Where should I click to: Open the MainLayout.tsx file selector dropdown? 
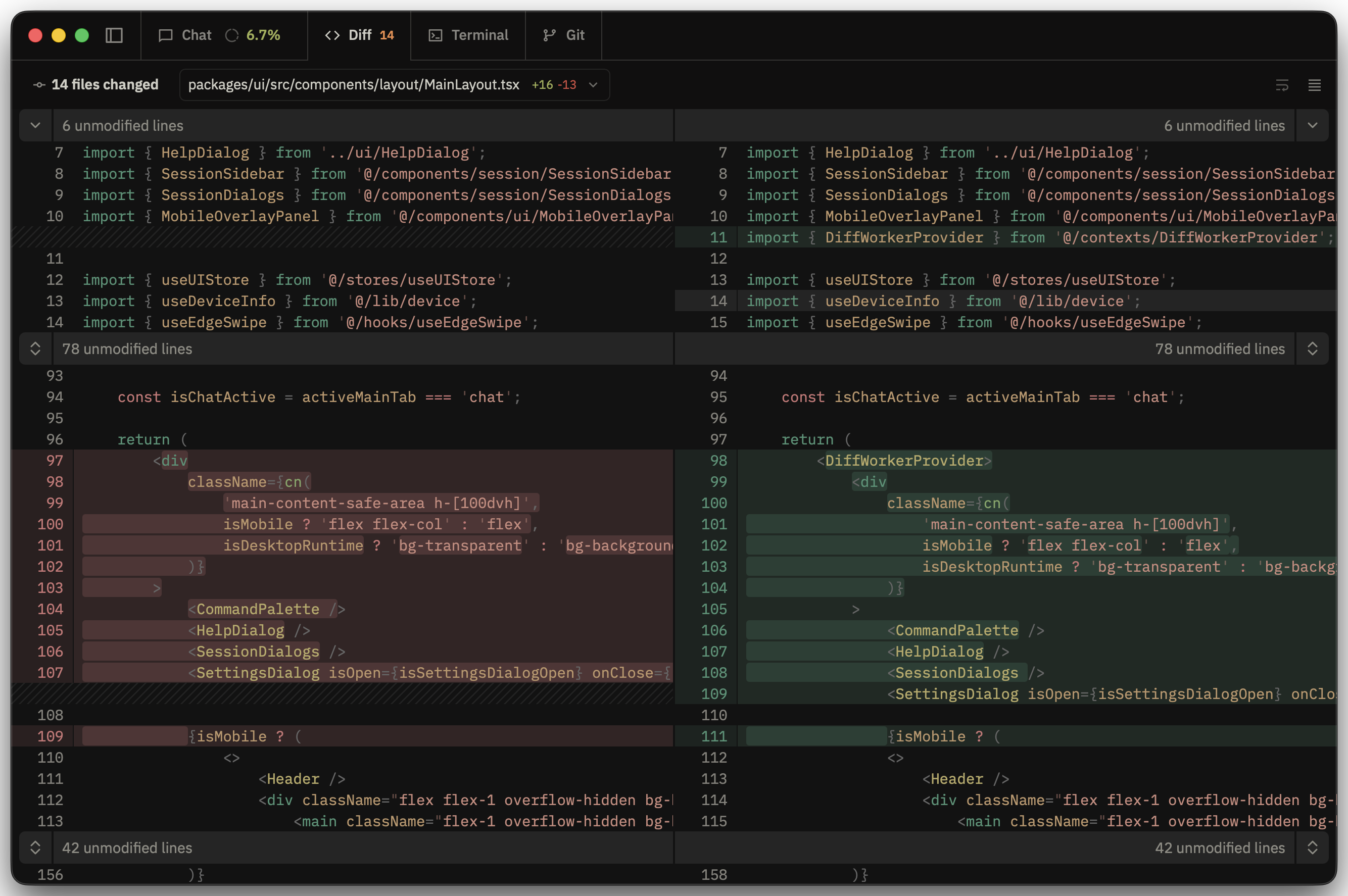[x=394, y=84]
